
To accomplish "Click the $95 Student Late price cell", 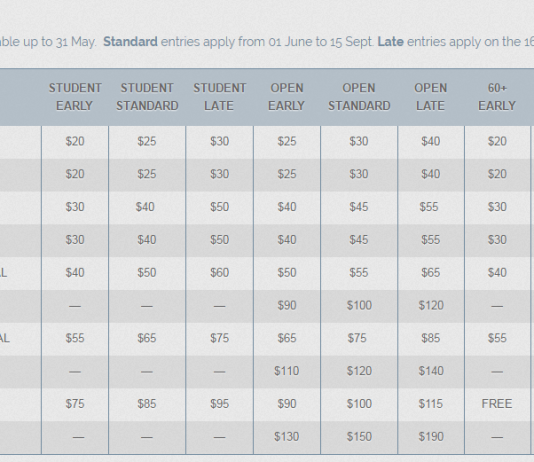I will pos(220,404).
